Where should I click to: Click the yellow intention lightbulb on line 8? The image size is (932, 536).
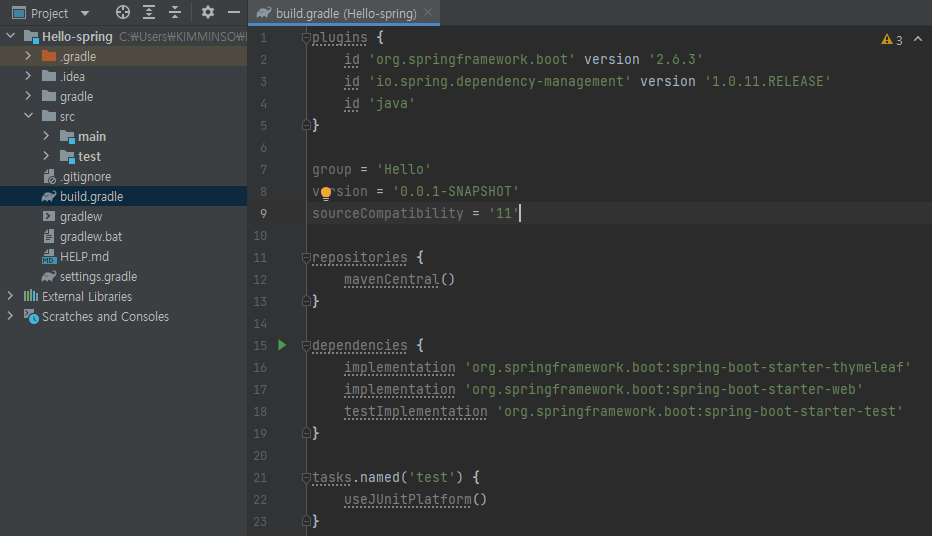pyautogui.click(x=326, y=193)
